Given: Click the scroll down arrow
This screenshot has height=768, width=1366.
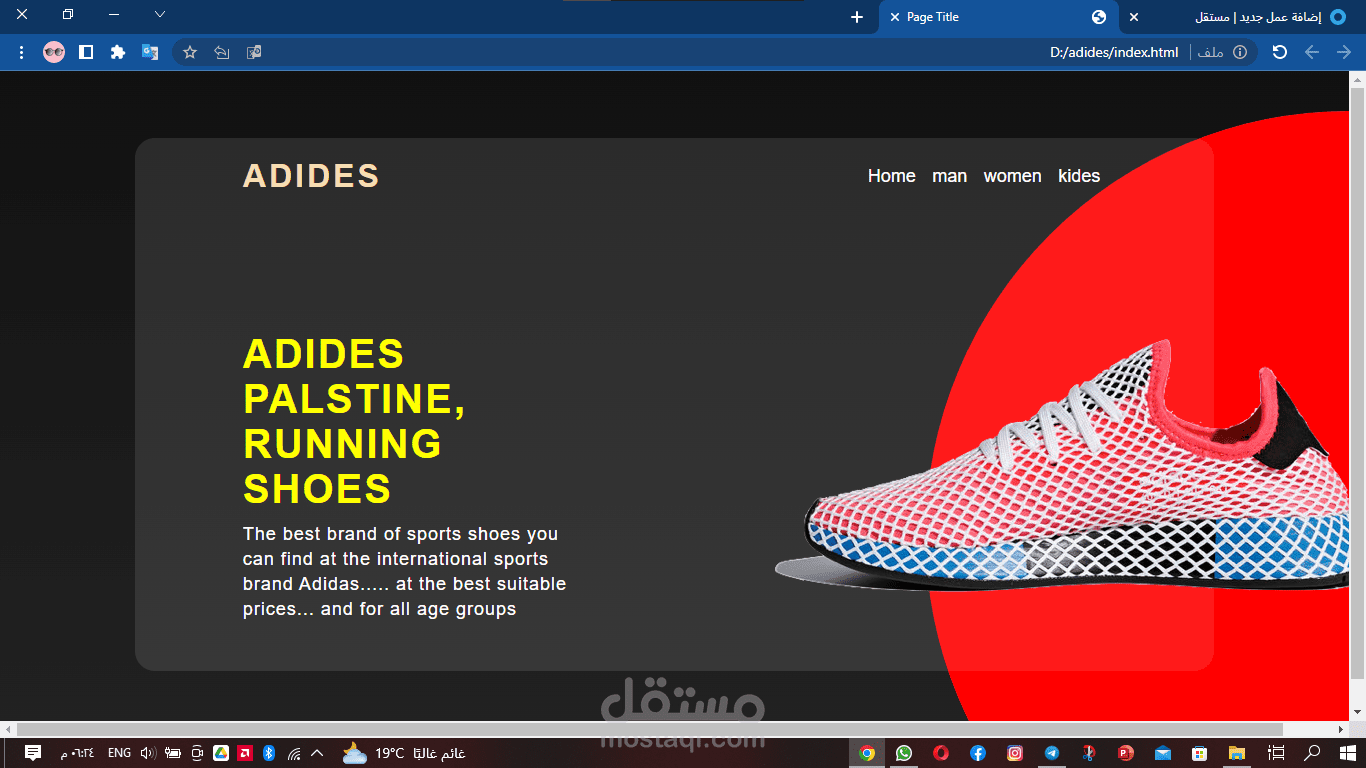Looking at the screenshot, I should click(x=1358, y=712).
